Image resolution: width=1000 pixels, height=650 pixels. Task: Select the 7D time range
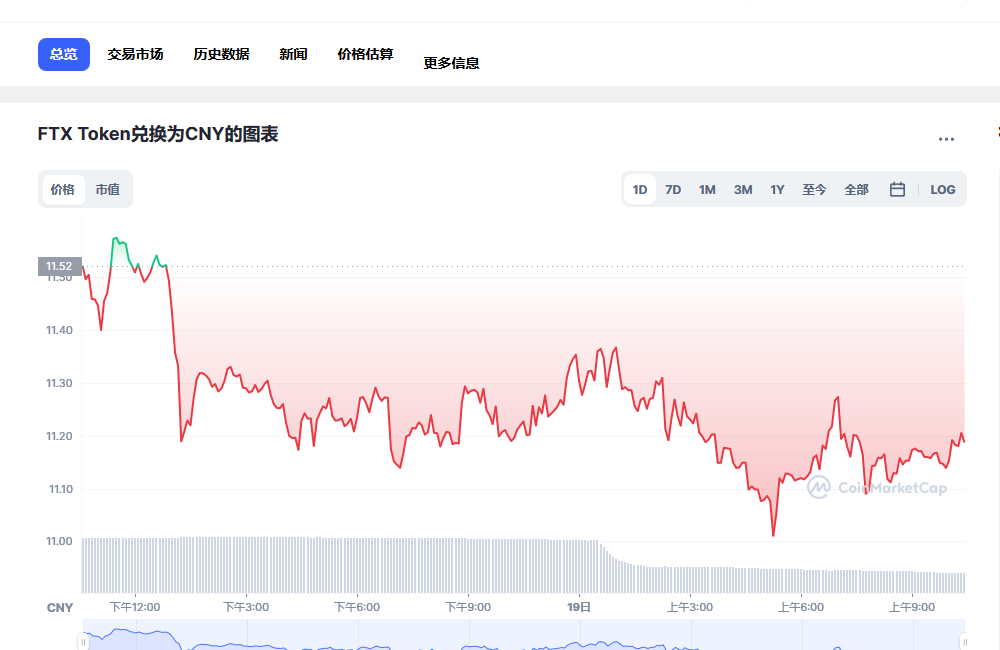673,189
